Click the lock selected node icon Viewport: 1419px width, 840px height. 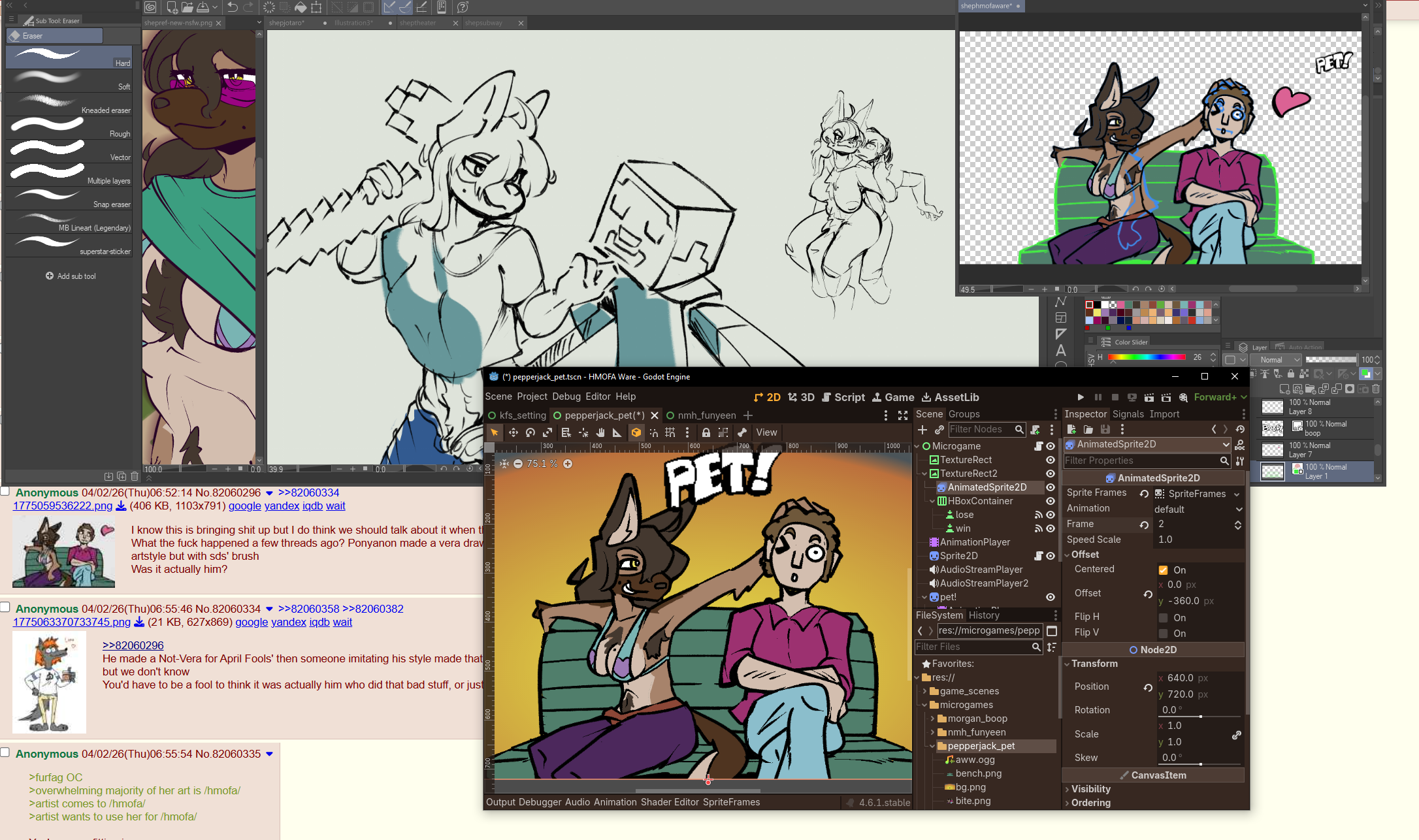[x=706, y=432]
